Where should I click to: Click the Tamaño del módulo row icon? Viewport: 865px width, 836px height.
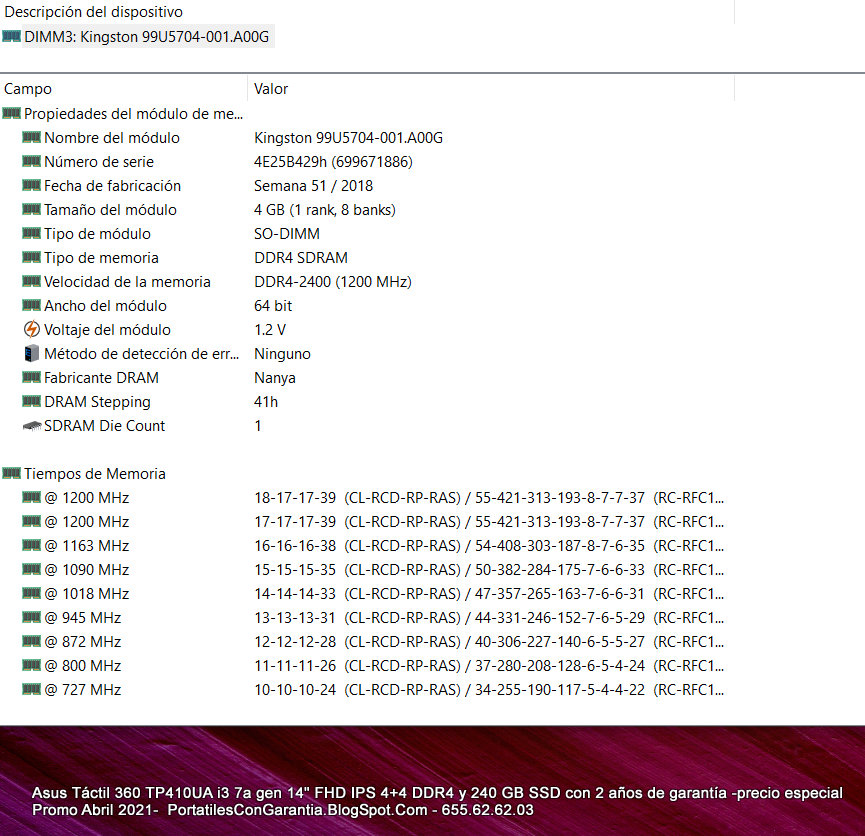(x=31, y=209)
